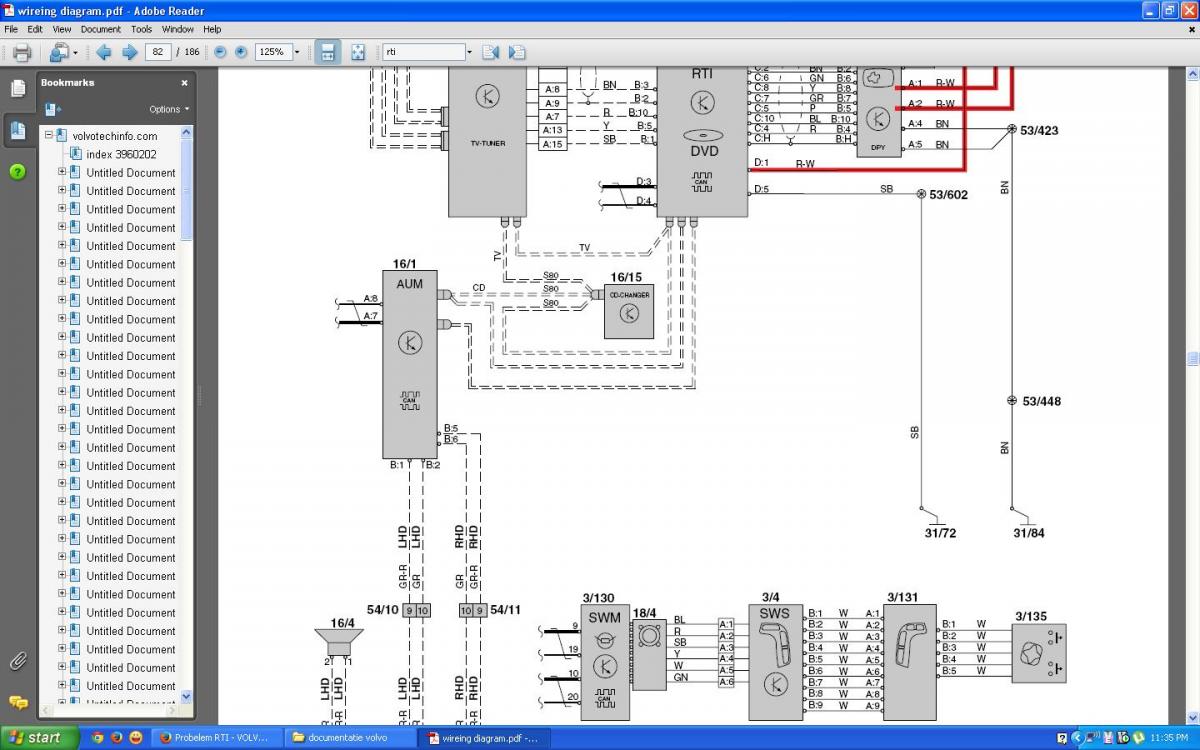The image size is (1200, 750).
Task: Toggle the fit width scrolling mode icon
Action: (328, 52)
